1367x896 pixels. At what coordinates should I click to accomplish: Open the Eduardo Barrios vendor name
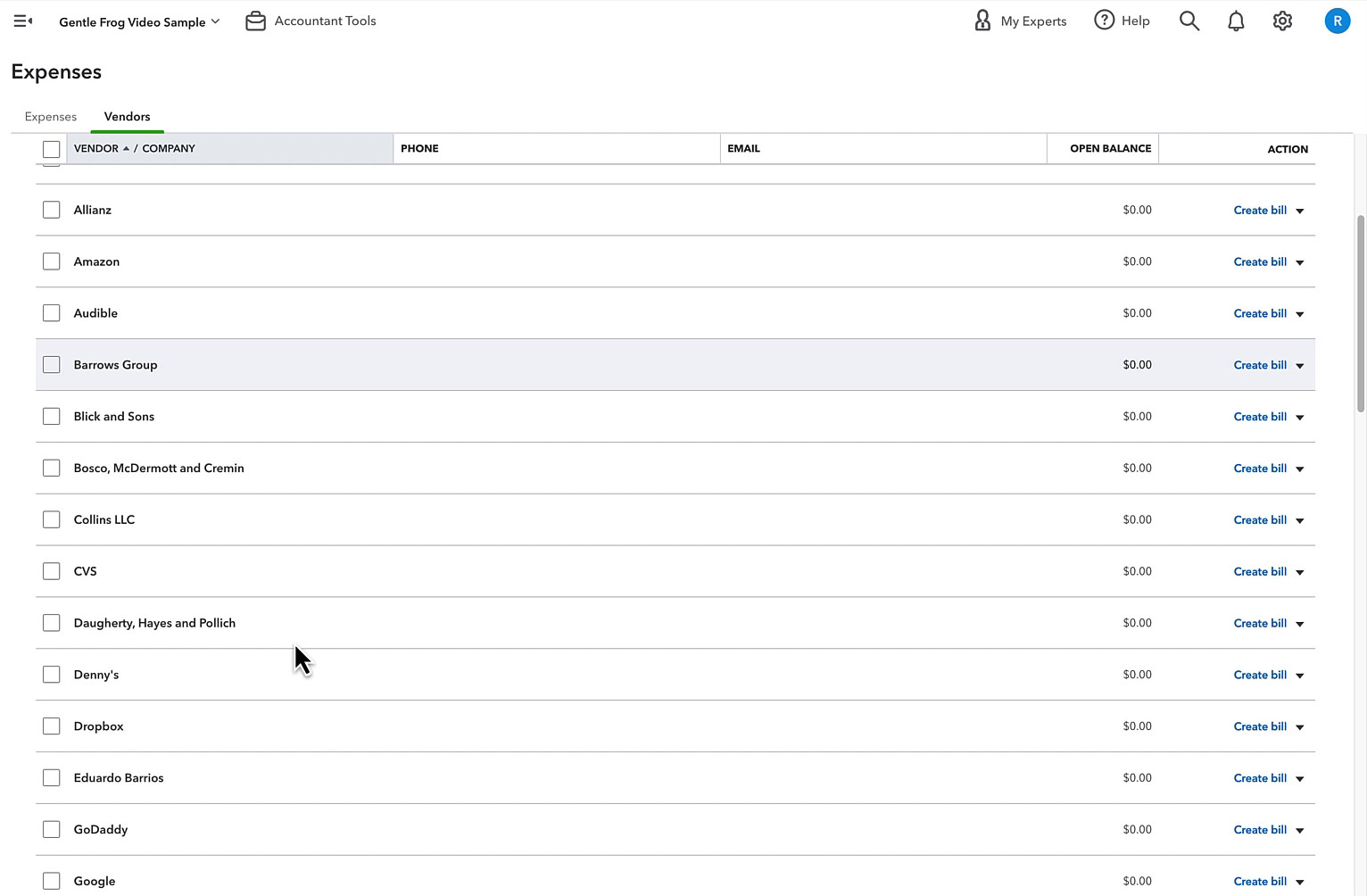(x=119, y=778)
